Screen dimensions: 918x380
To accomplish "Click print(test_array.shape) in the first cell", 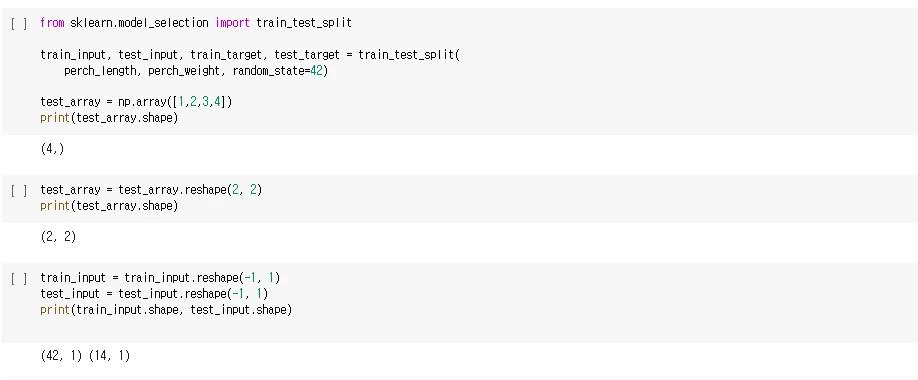I will (109, 118).
